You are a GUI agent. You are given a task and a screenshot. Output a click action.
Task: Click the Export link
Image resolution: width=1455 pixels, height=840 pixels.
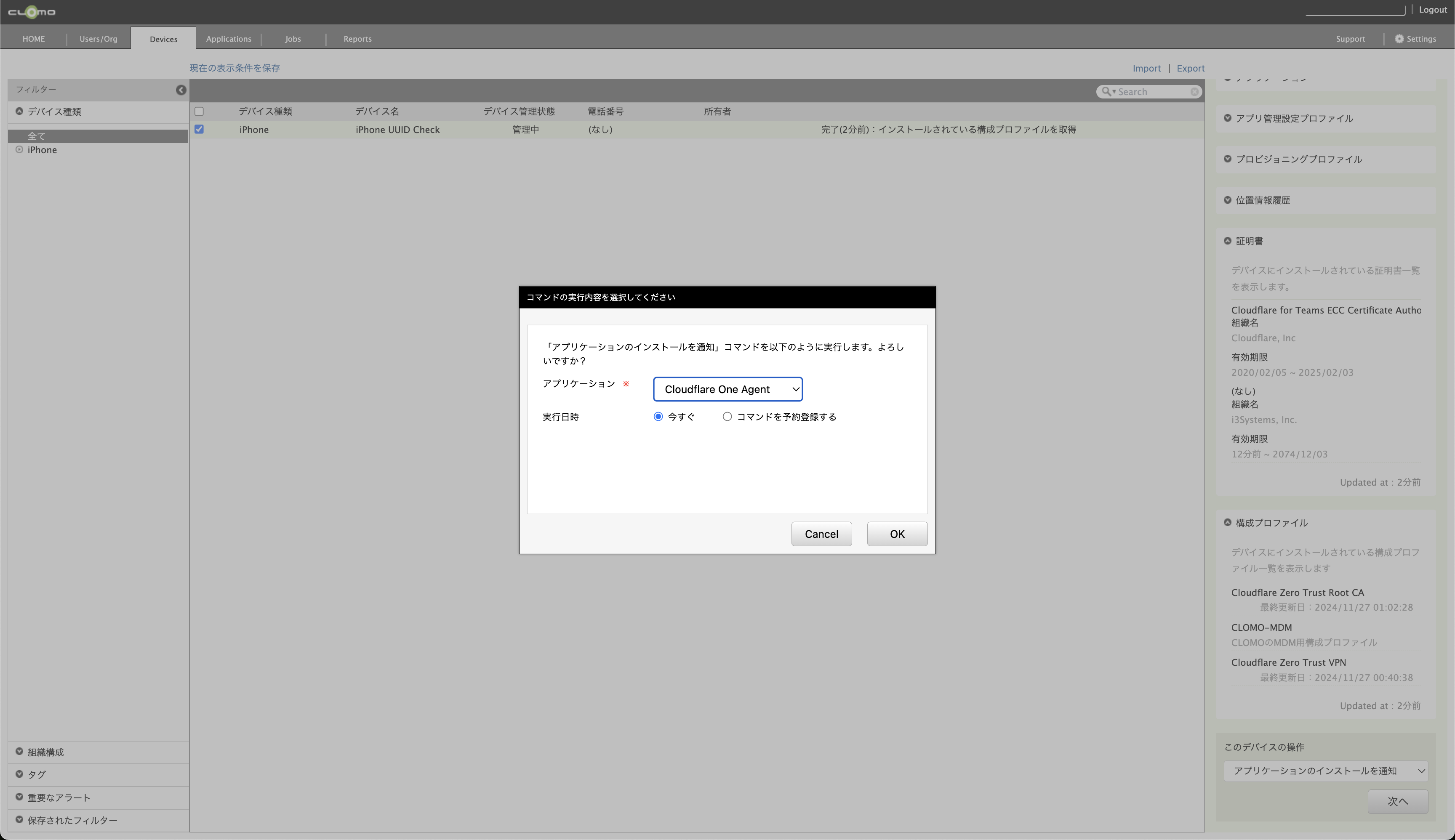point(1190,68)
